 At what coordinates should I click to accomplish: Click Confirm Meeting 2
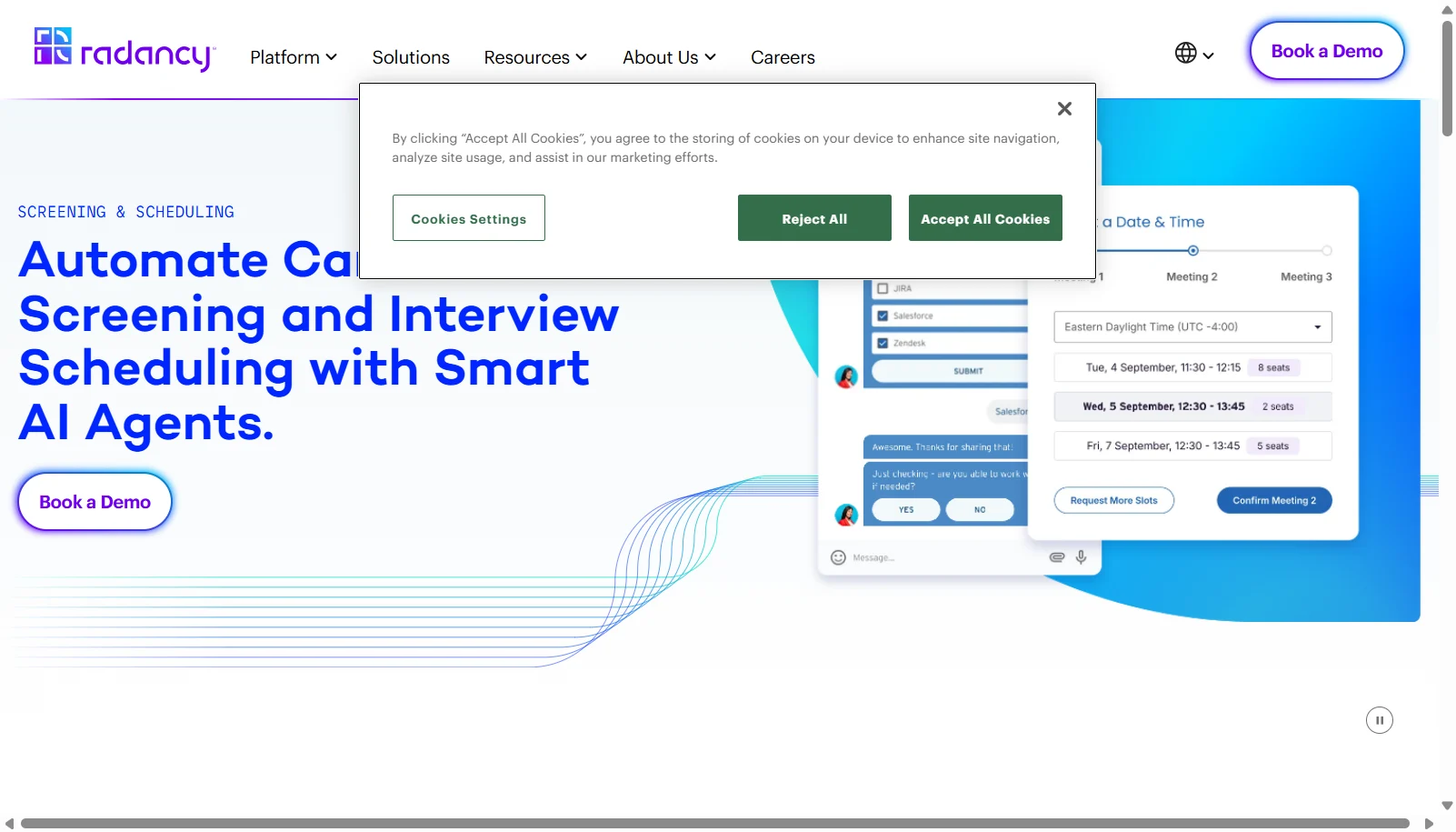point(1274,500)
